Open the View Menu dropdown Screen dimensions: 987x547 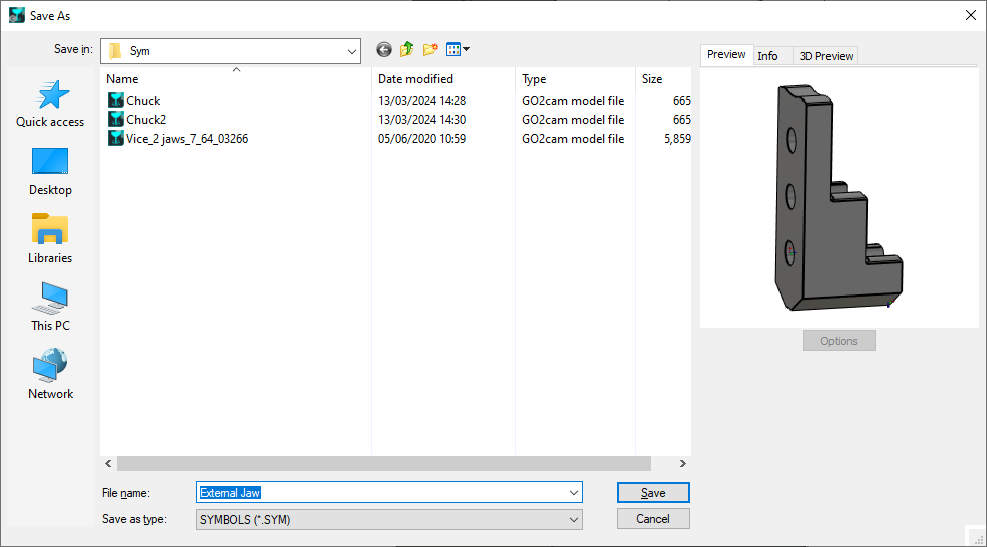[458, 50]
